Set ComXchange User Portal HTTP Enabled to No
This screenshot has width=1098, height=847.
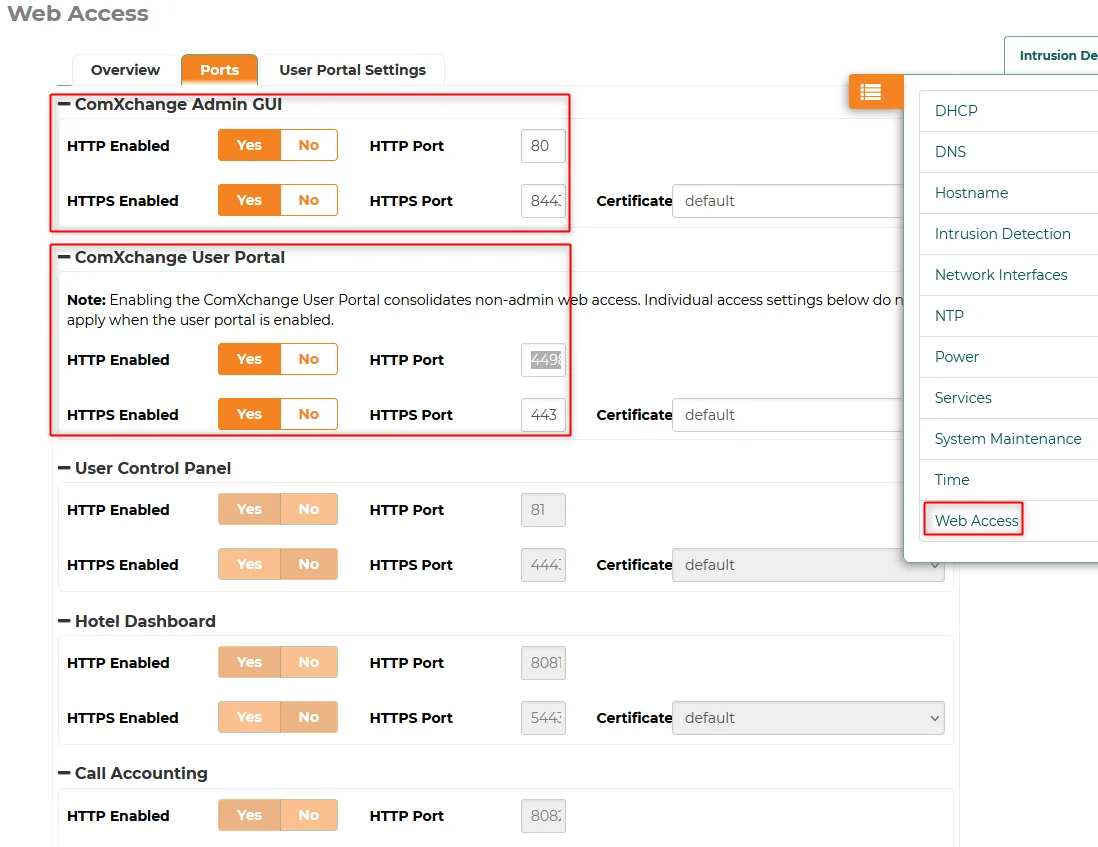[309, 359]
